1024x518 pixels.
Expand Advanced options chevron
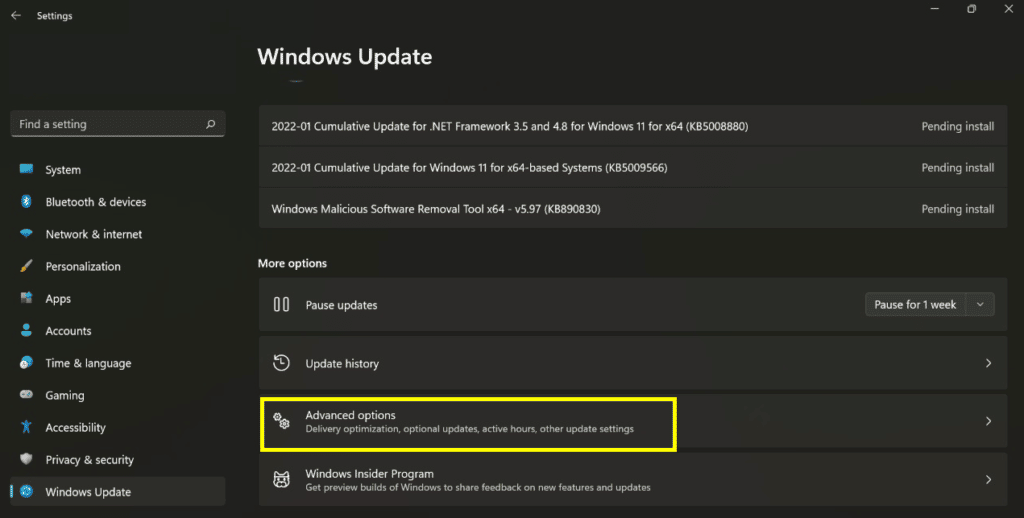(988, 422)
